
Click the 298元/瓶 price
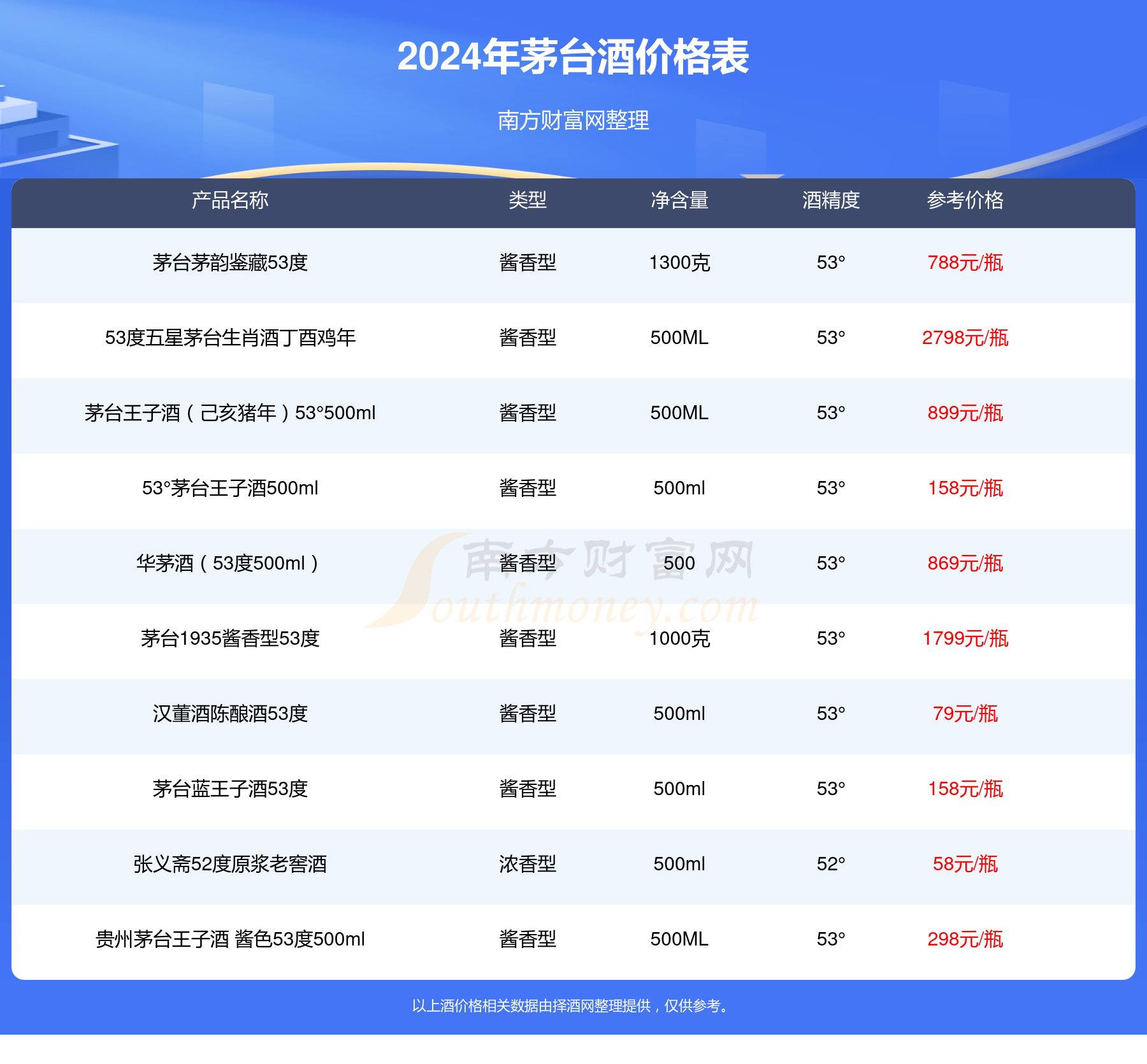click(x=965, y=939)
